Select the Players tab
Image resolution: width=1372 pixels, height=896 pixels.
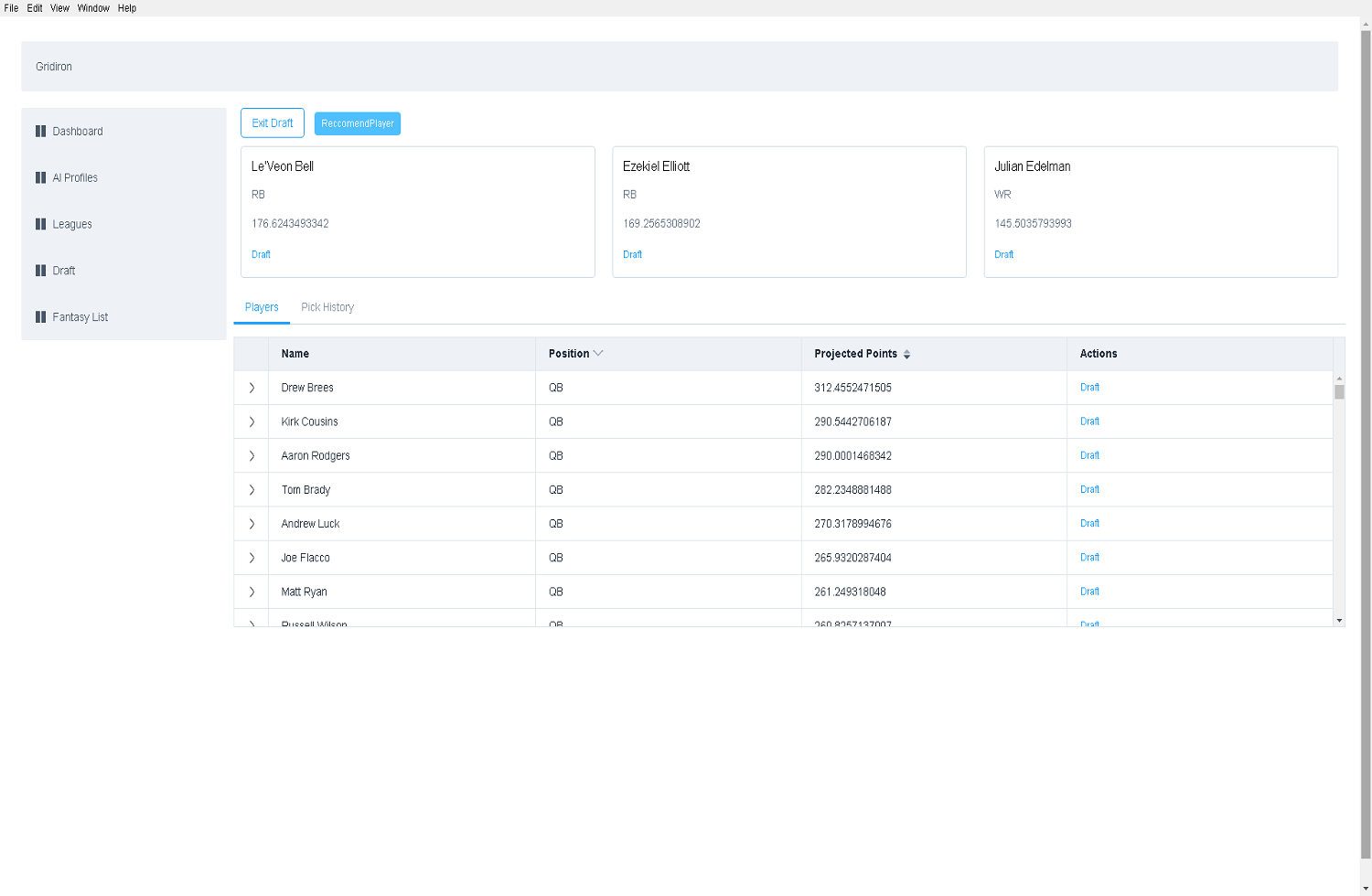[262, 307]
